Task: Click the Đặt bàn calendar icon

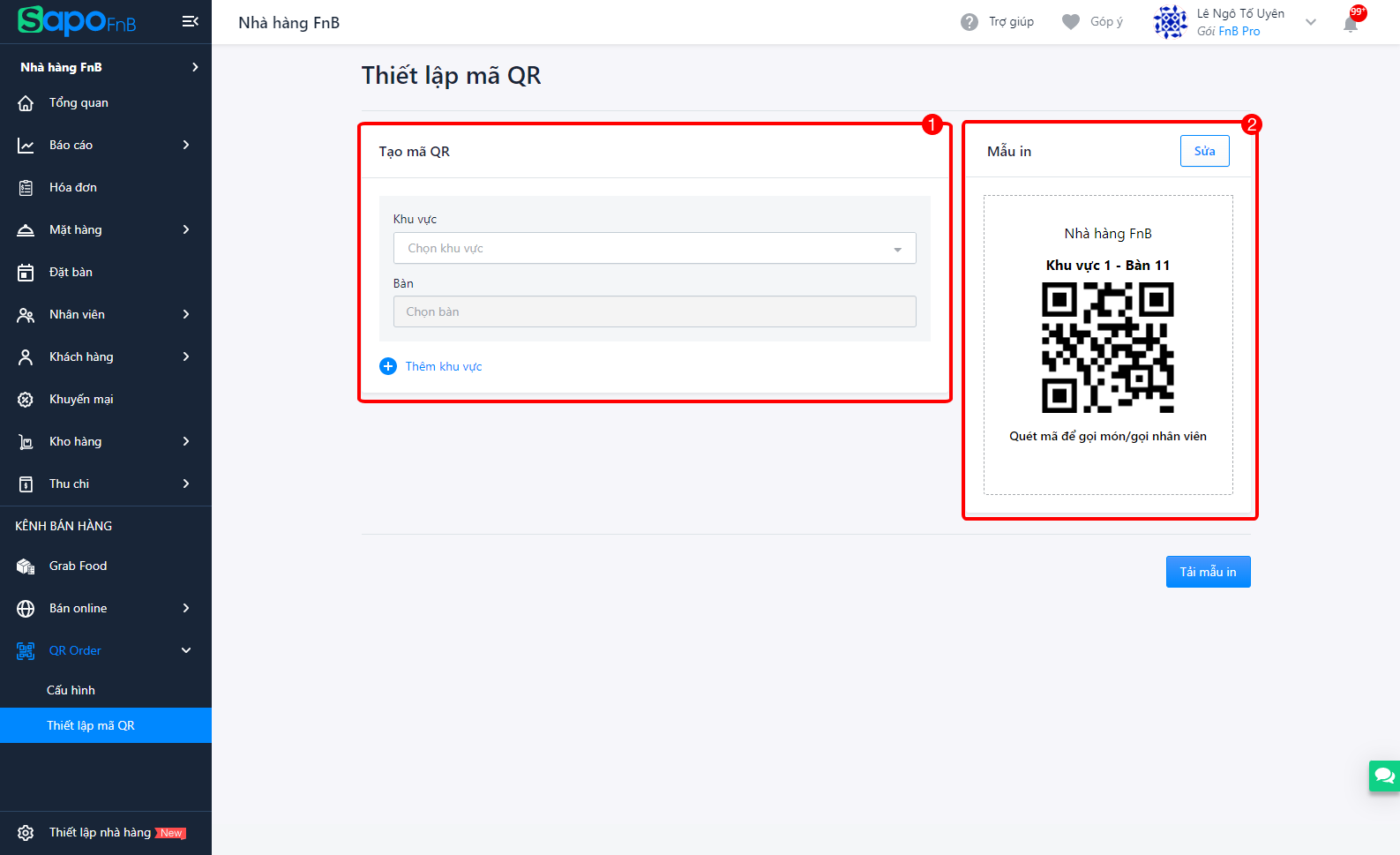Action: (x=26, y=273)
